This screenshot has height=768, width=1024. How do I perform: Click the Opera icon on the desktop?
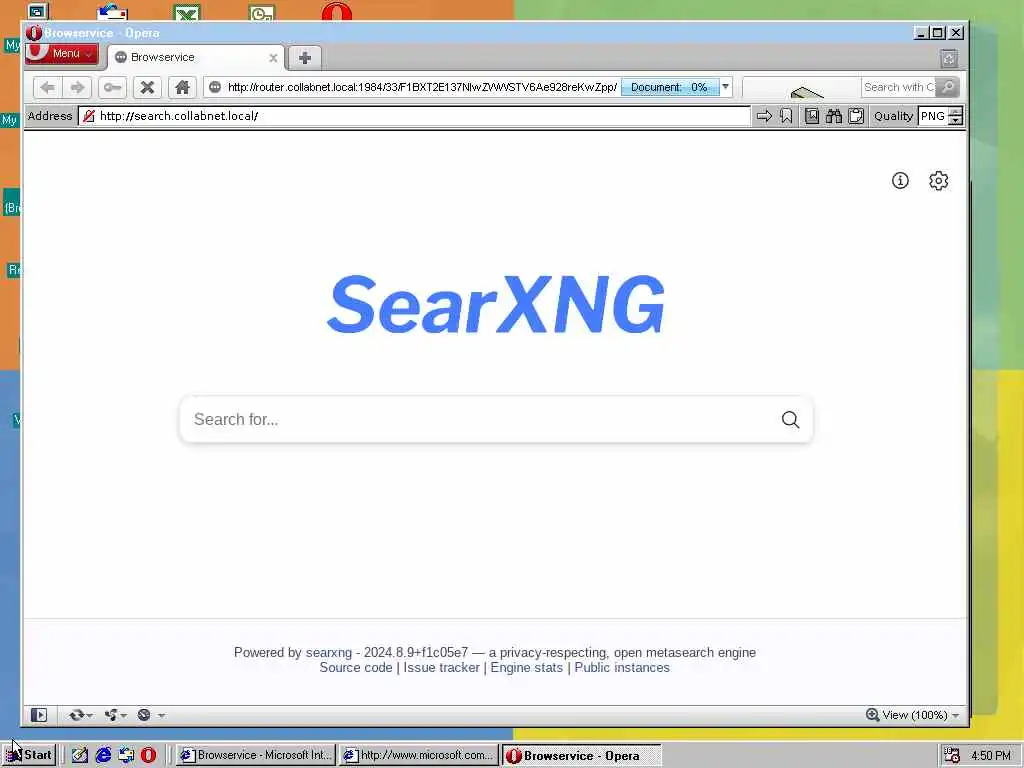click(x=337, y=12)
